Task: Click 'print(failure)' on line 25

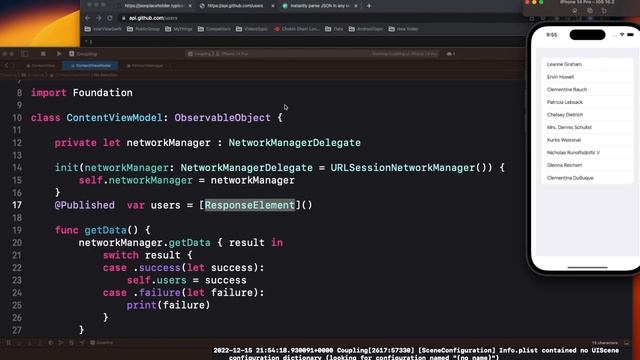Action: click(x=168, y=305)
